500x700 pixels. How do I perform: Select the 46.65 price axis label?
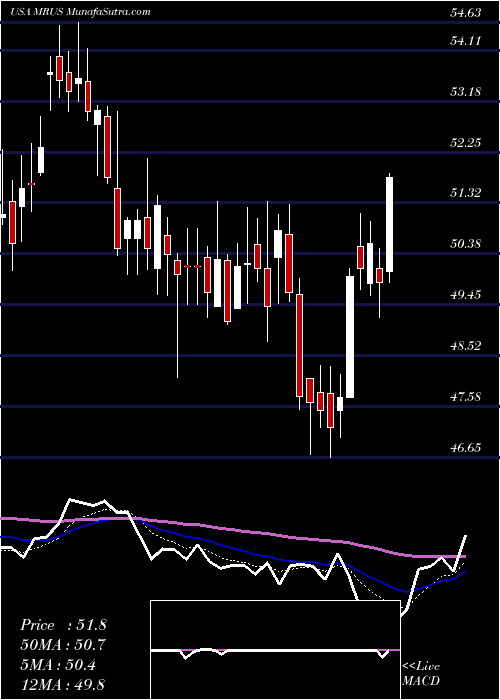(x=465, y=447)
